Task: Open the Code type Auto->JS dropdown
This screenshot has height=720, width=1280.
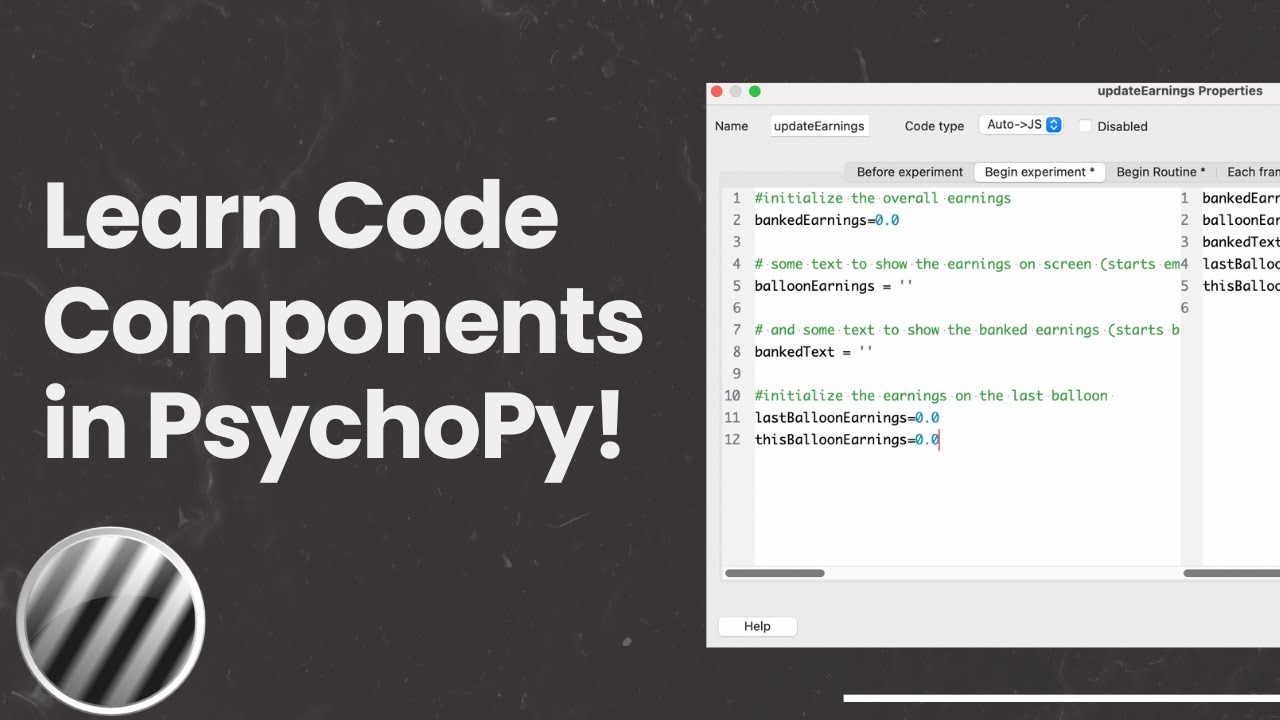Action: [x=1020, y=125]
